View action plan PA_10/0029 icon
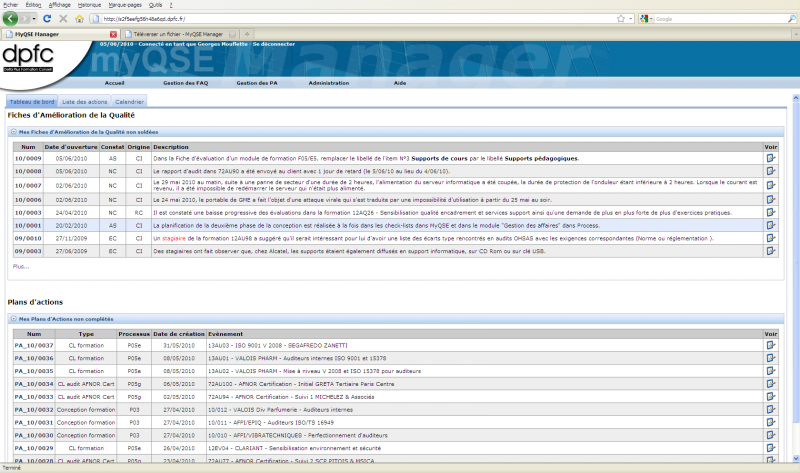 (770, 447)
